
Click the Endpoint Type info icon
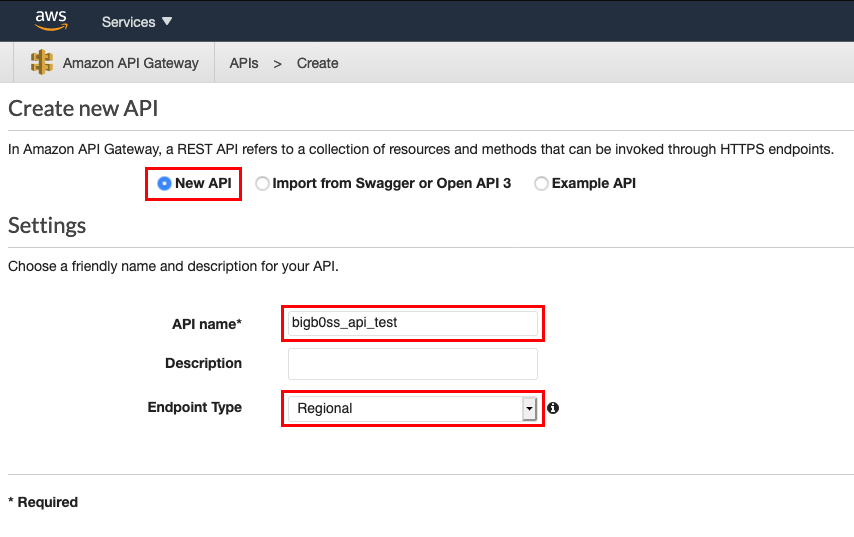click(553, 408)
